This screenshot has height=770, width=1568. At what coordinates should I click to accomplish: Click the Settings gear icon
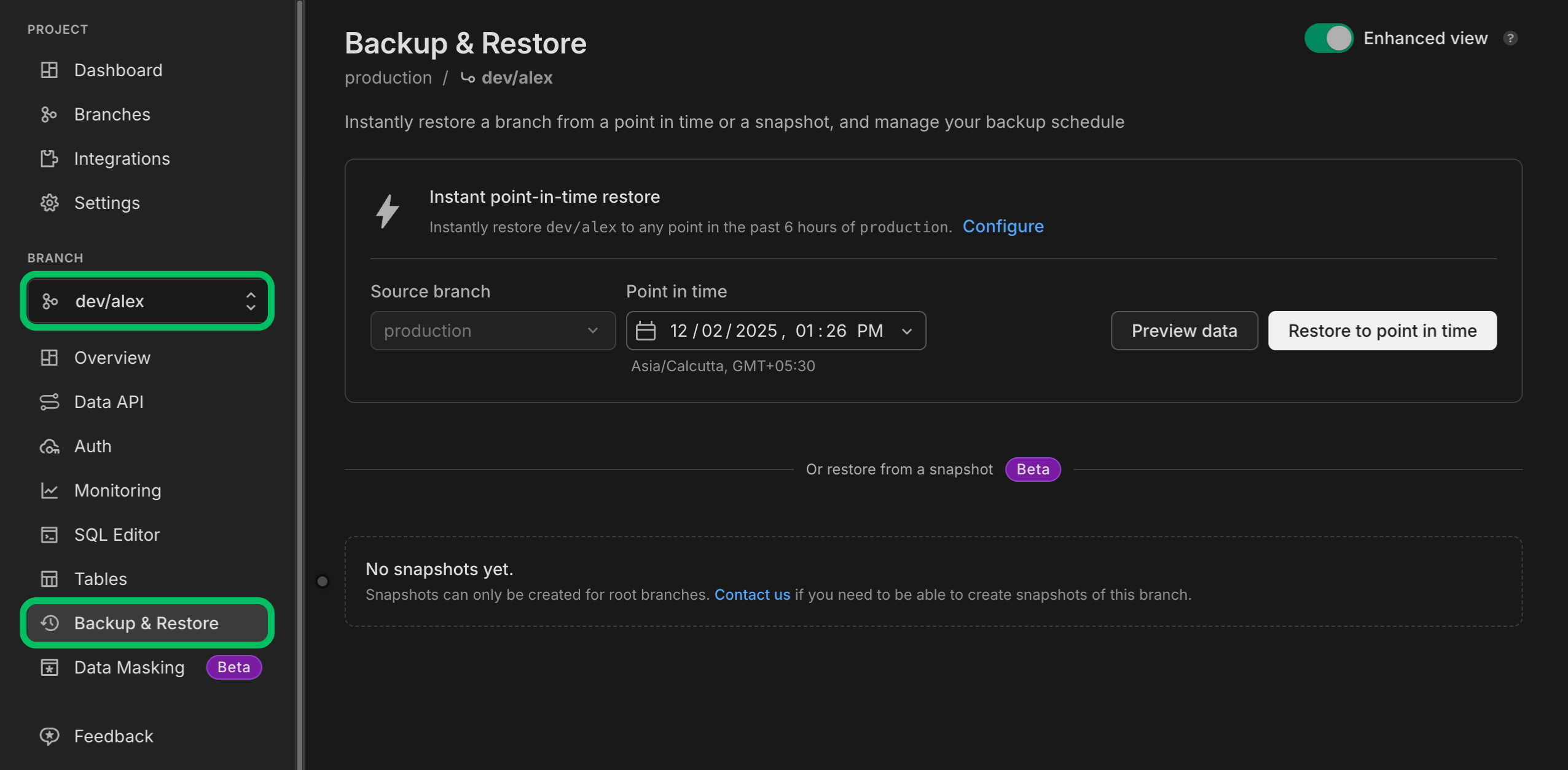49,202
